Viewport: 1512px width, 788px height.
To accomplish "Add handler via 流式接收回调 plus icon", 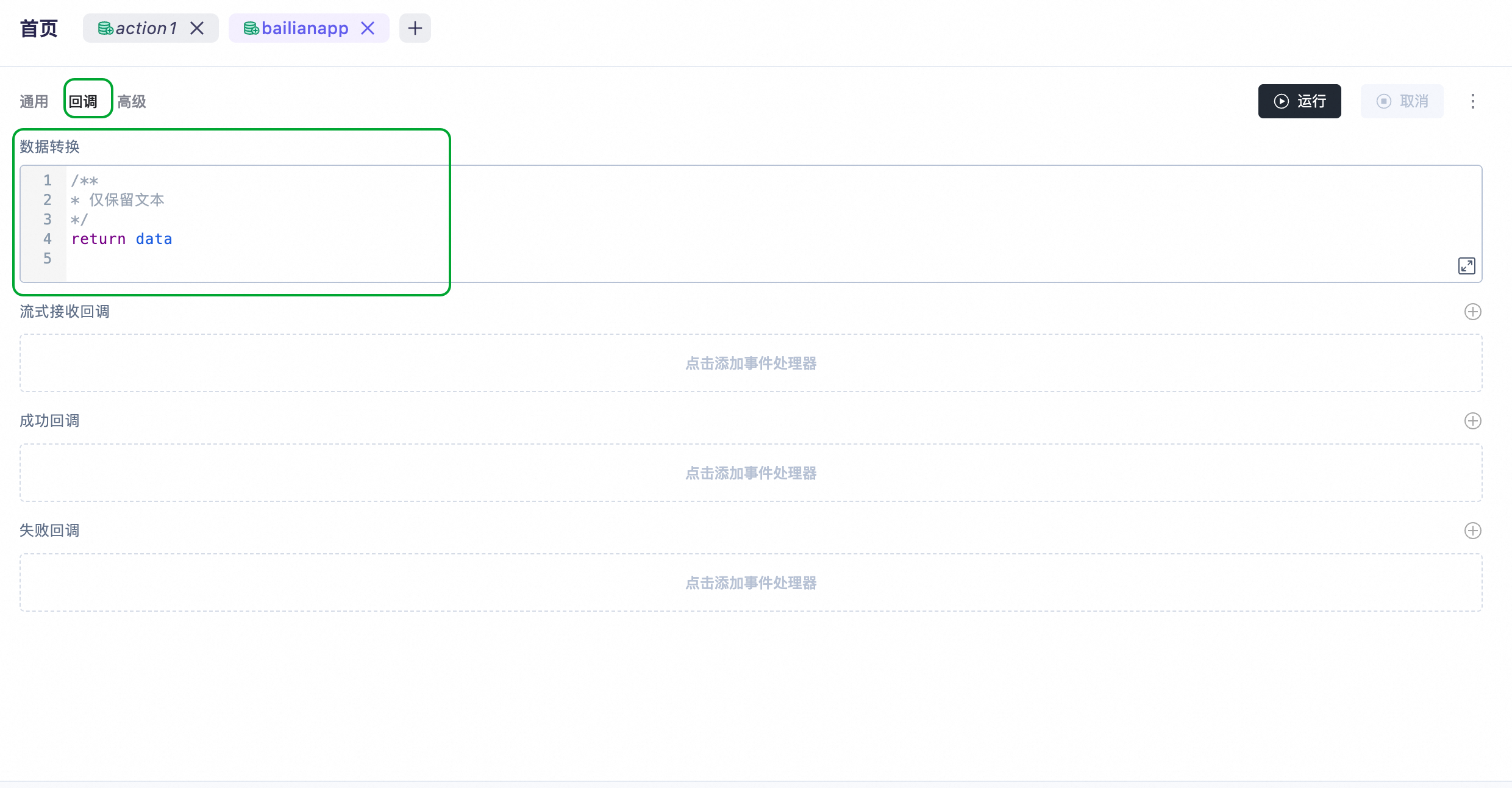I will [x=1472, y=312].
